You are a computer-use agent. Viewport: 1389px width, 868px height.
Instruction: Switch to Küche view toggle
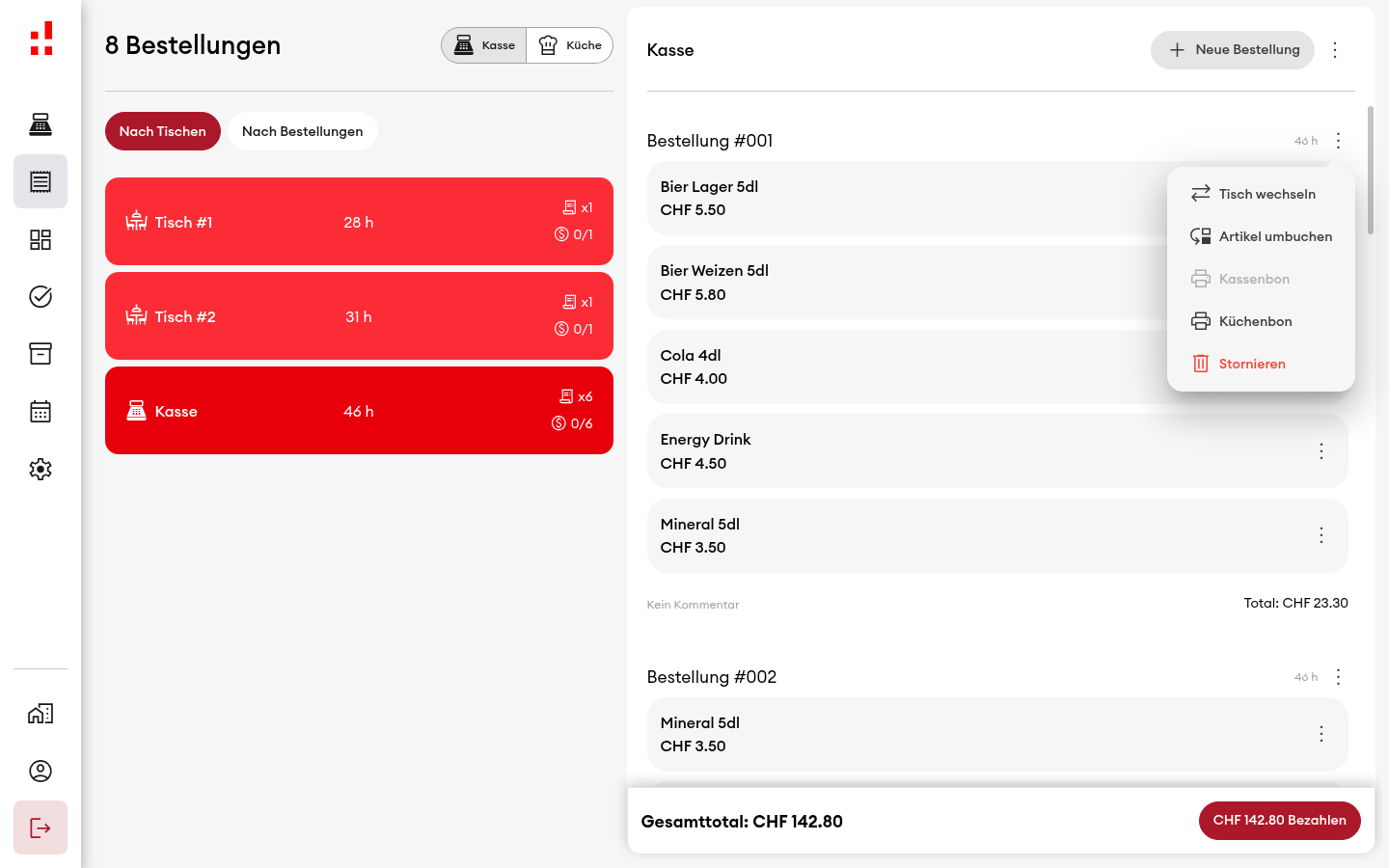click(569, 45)
